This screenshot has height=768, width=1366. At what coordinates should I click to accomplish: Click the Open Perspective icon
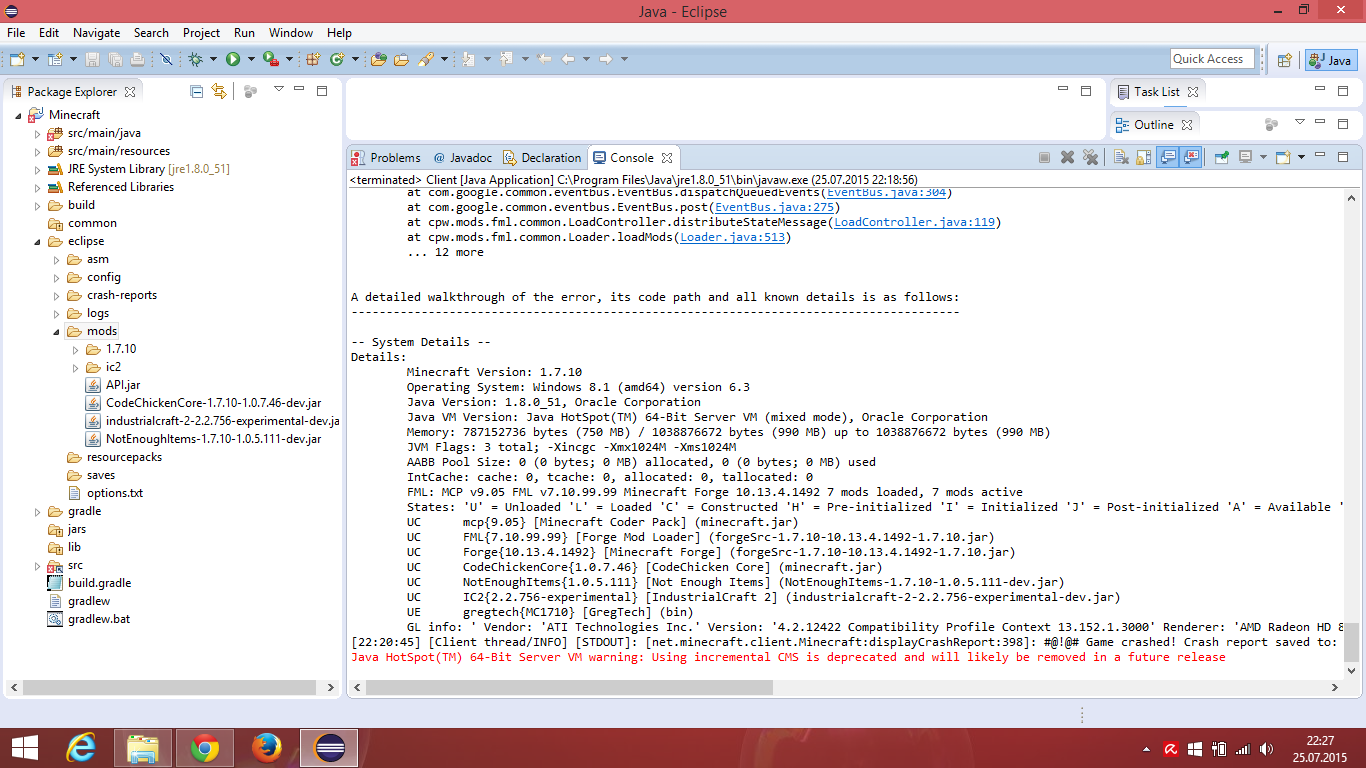tap(1285, 60)
